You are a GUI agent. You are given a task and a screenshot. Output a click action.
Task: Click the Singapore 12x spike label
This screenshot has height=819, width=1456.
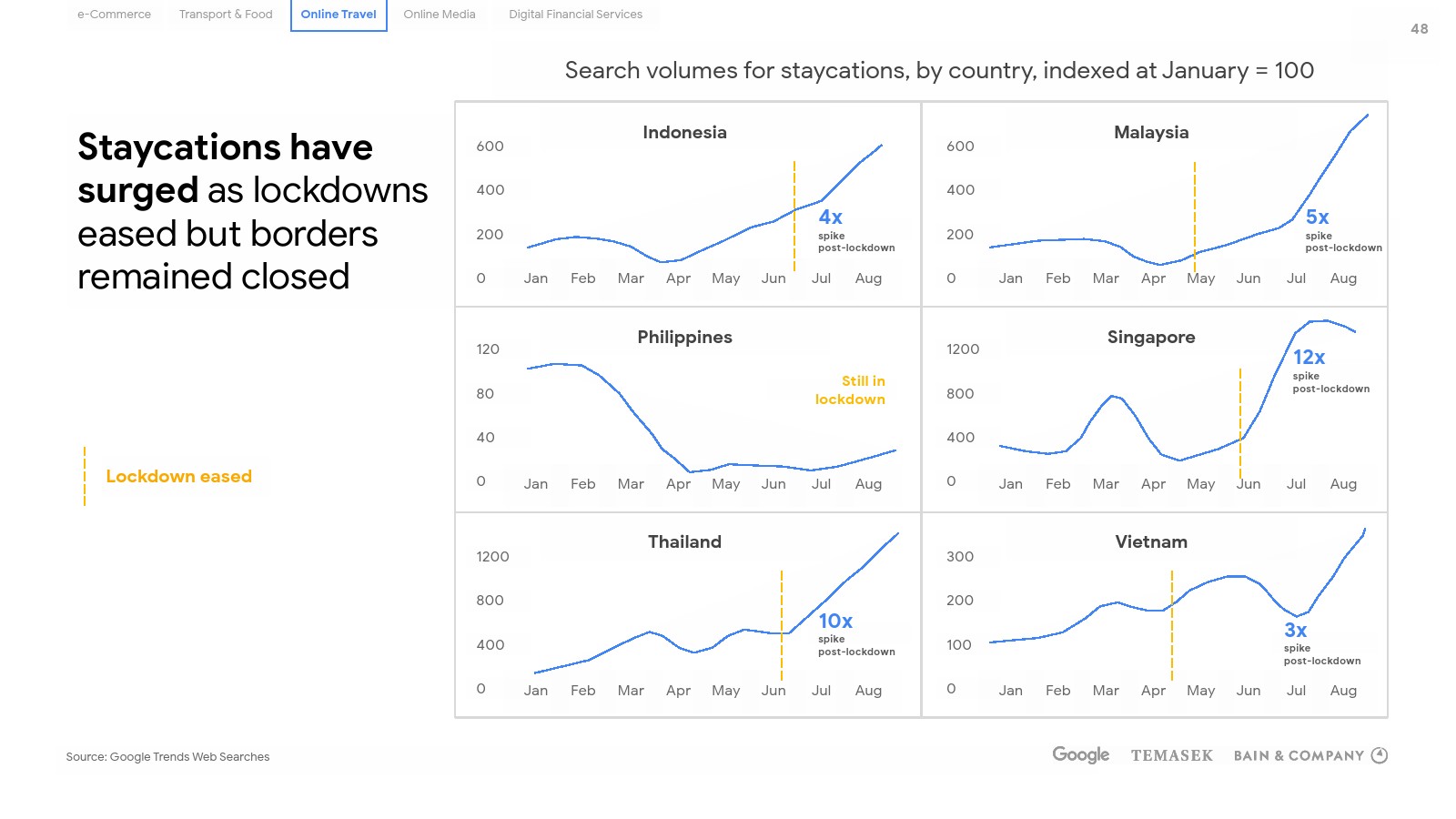(1309, 358)
